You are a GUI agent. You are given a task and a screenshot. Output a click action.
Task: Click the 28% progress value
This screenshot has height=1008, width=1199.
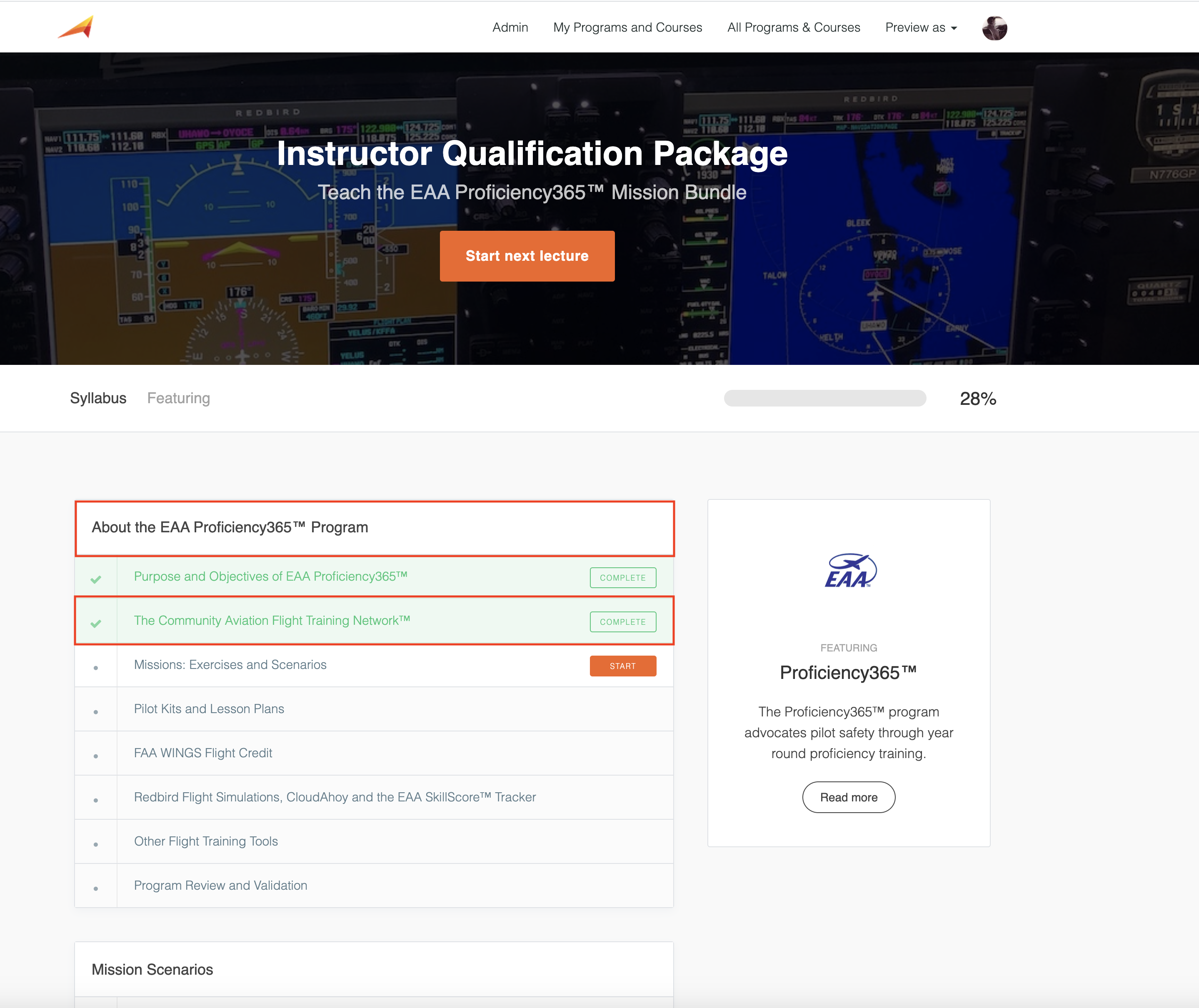click(978, 398)
